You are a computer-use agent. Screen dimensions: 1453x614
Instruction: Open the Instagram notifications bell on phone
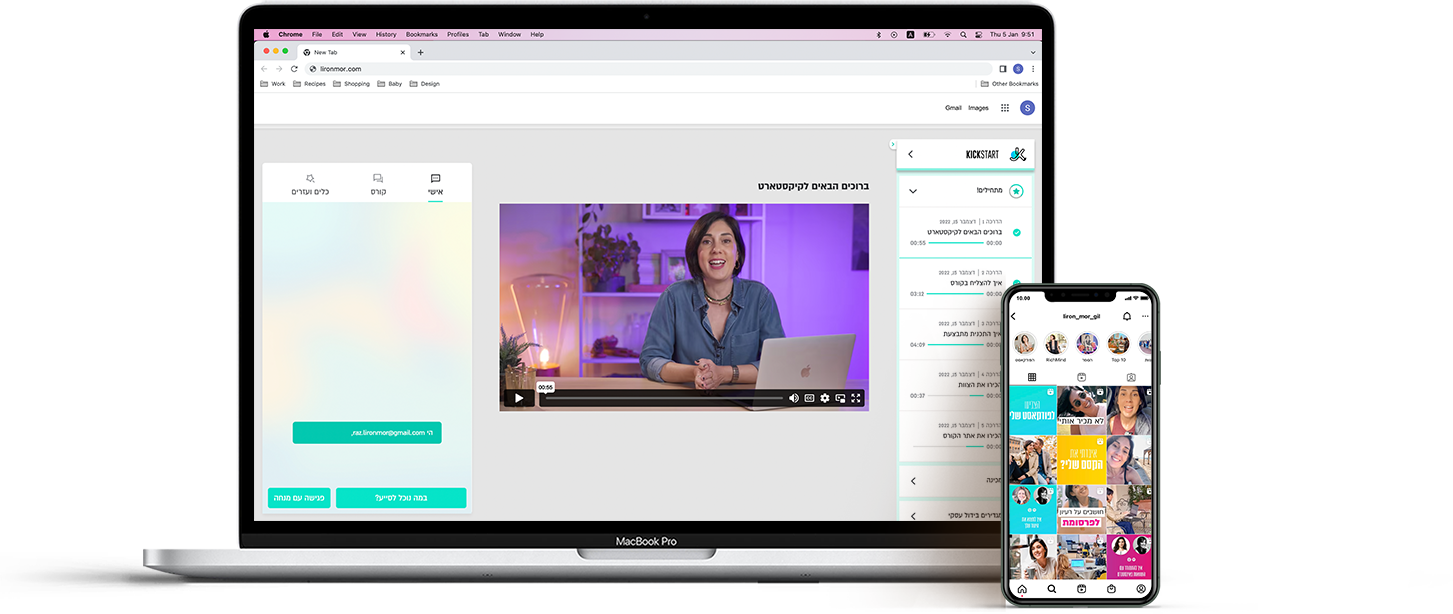click(1127, 316)
